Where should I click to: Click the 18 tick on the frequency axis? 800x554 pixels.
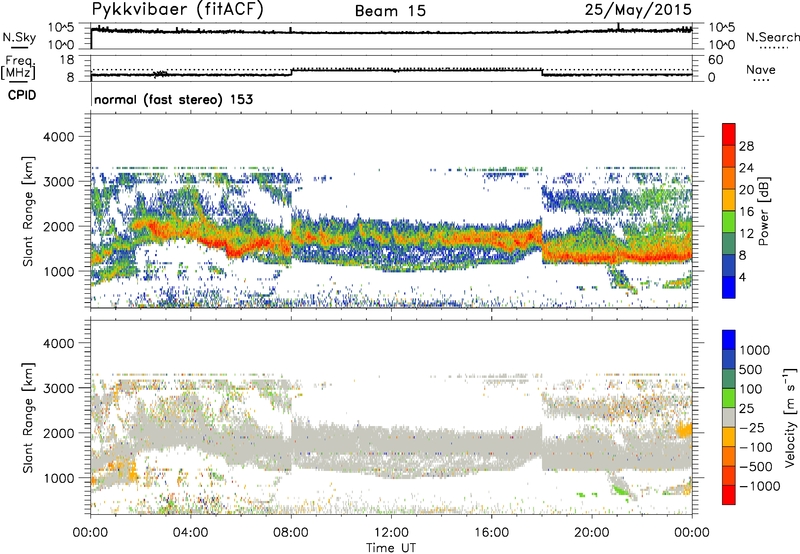(x=66, y=60)
